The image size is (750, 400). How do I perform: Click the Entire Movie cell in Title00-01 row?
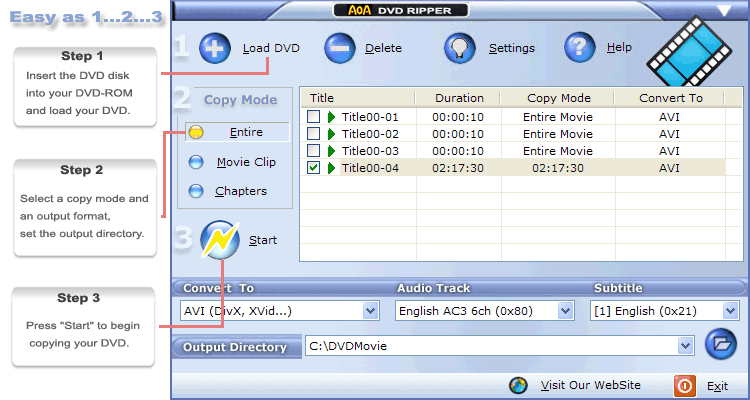[x=558, y=117]
